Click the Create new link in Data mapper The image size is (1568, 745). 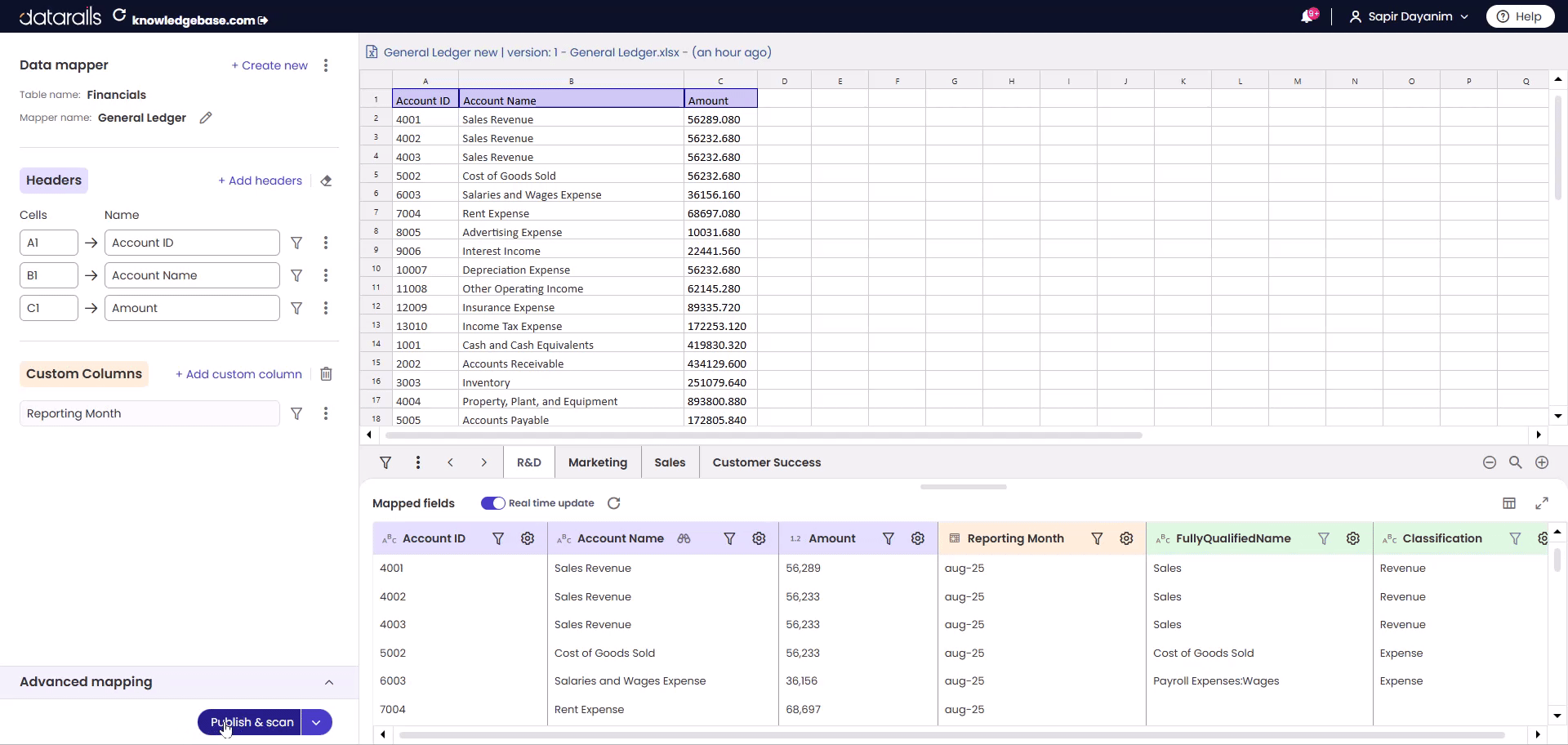click(x=269, y=65)
